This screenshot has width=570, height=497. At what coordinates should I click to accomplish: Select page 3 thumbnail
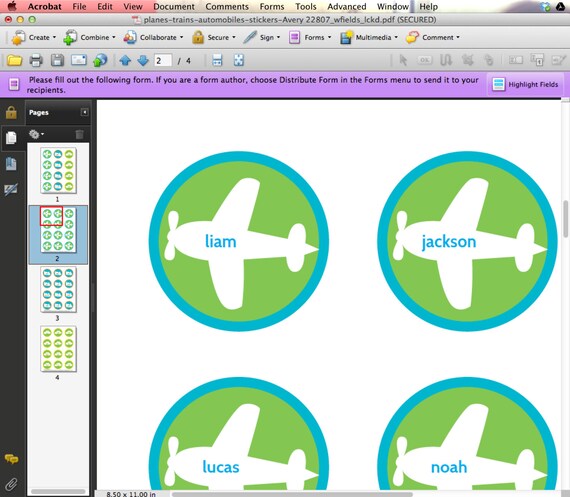(58, 289)
